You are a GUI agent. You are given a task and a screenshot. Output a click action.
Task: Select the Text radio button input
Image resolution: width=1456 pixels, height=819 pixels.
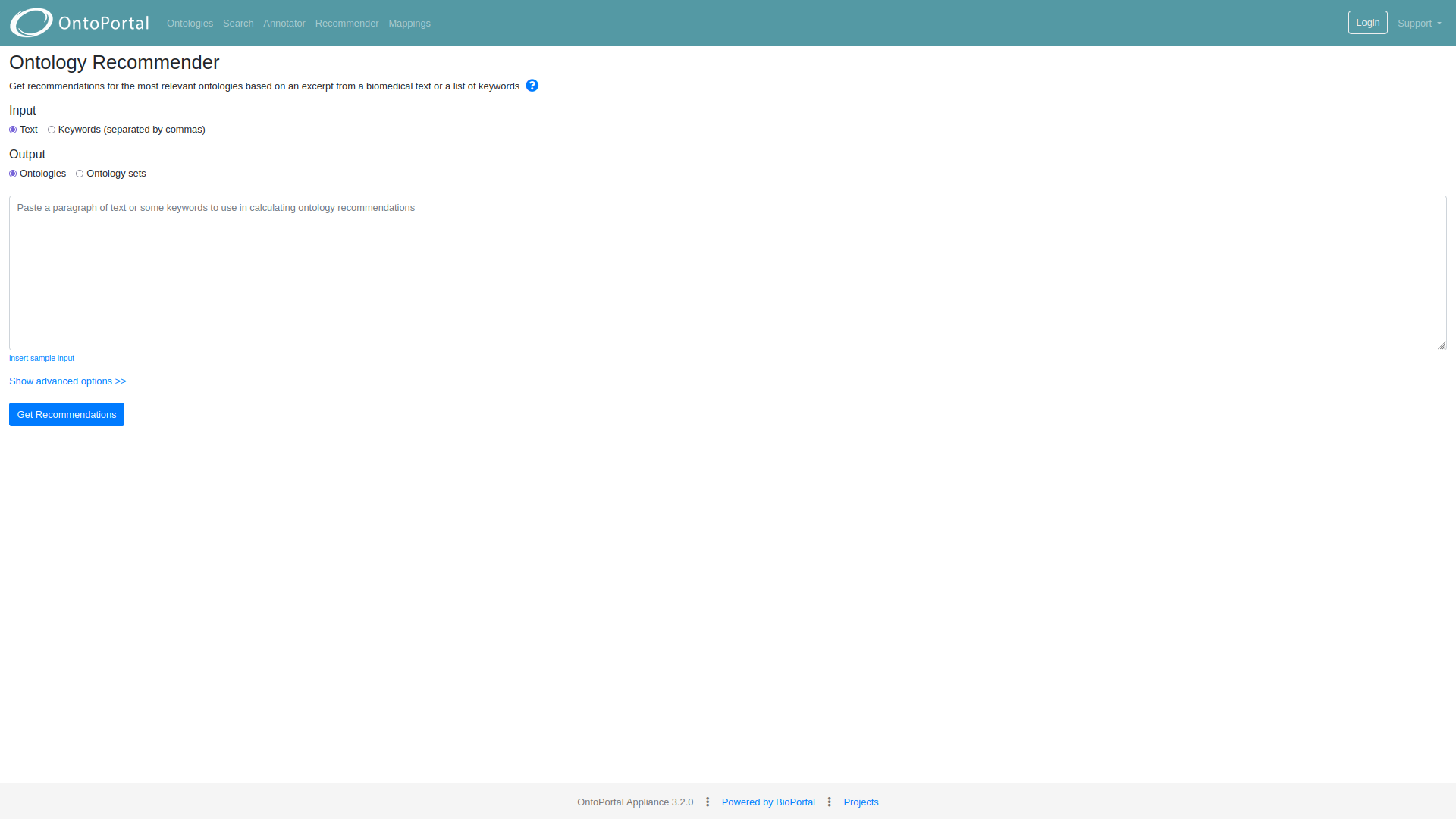pos(13,129)
